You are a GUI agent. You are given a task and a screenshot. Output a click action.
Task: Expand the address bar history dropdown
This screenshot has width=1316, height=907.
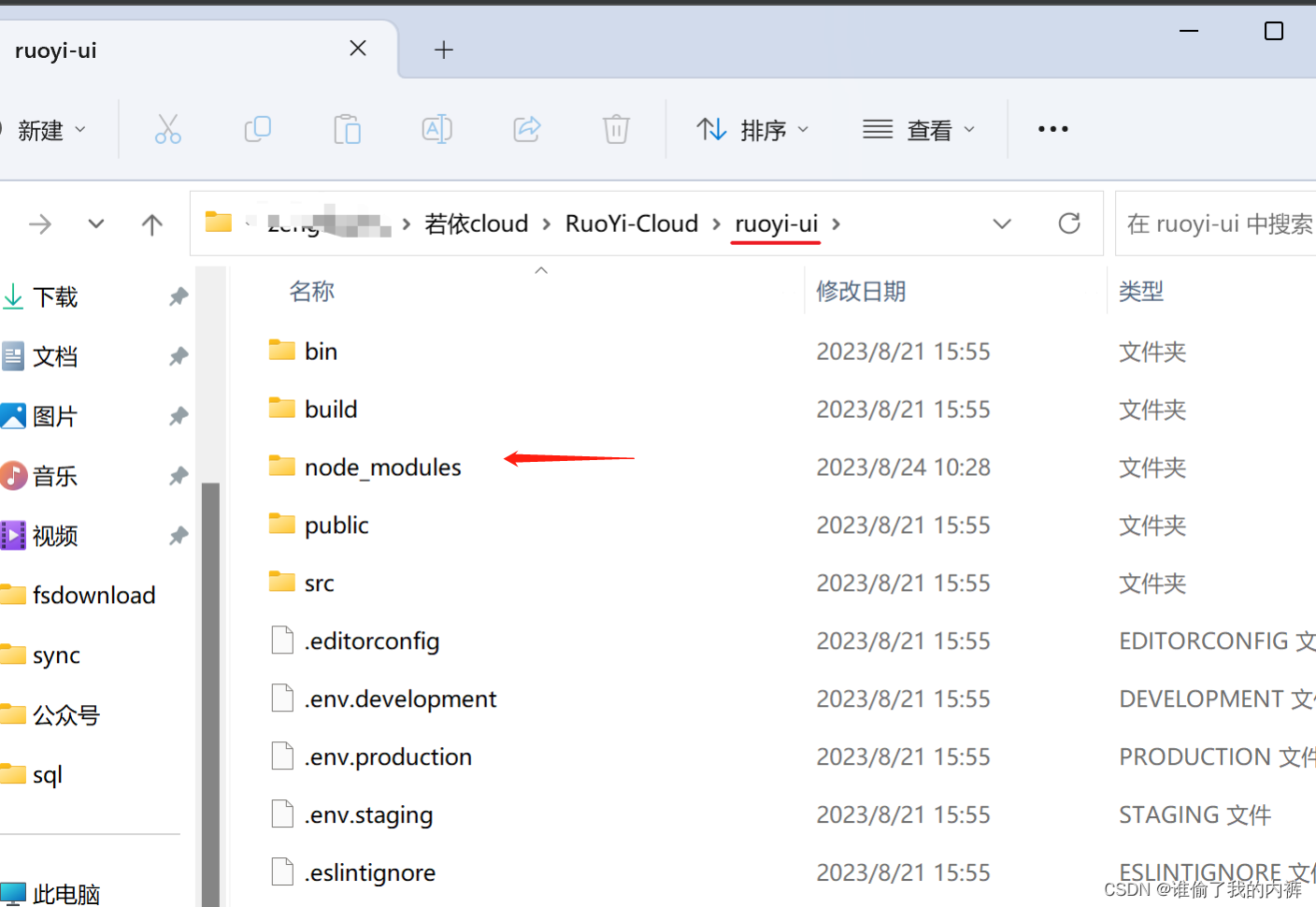click(x=1002, y=224)
